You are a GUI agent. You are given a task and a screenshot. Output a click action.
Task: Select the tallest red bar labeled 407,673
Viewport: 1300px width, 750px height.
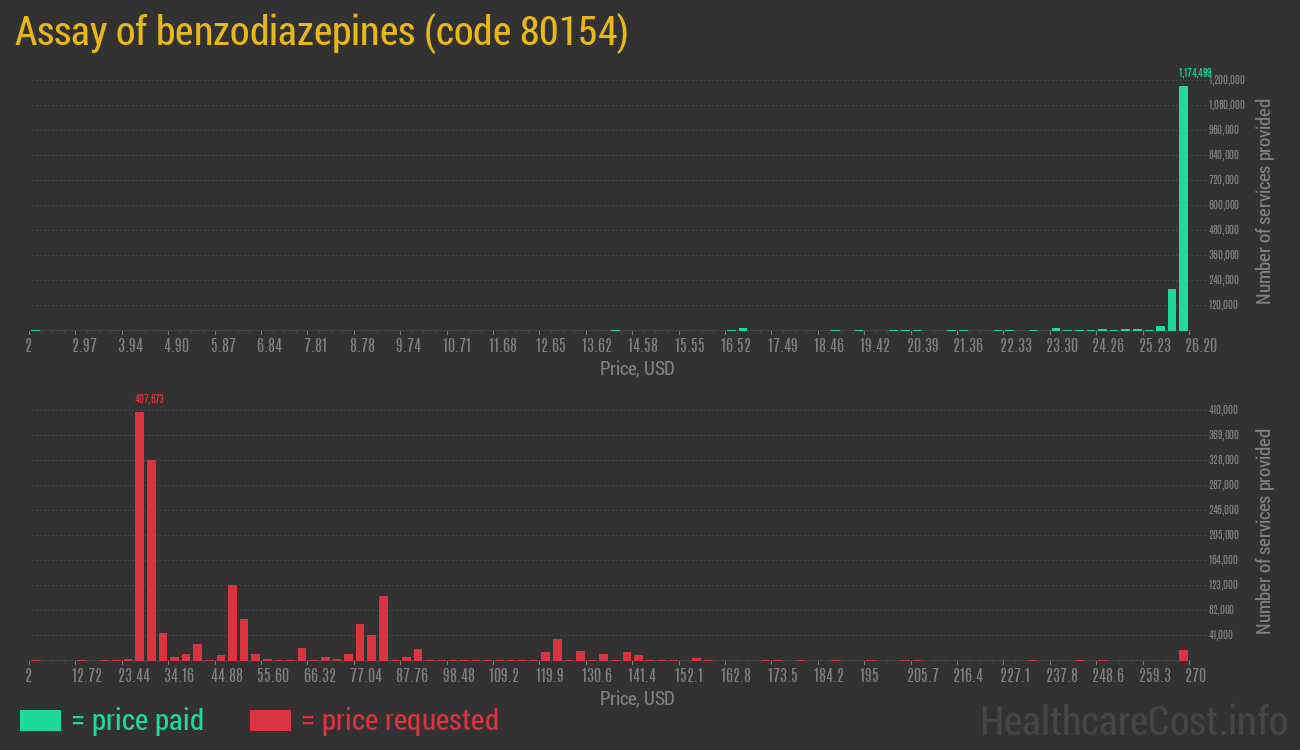click(140, 536)
